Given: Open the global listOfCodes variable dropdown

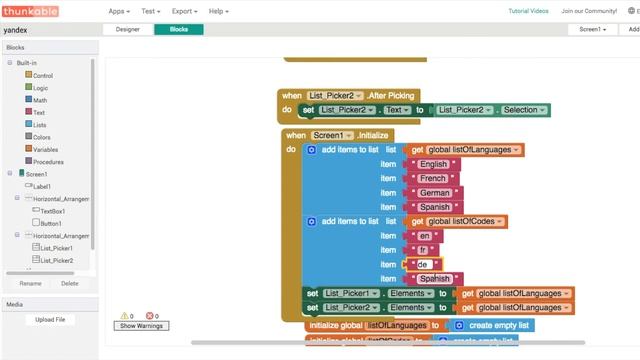Looking at the screenshot, I should (465, 221).
